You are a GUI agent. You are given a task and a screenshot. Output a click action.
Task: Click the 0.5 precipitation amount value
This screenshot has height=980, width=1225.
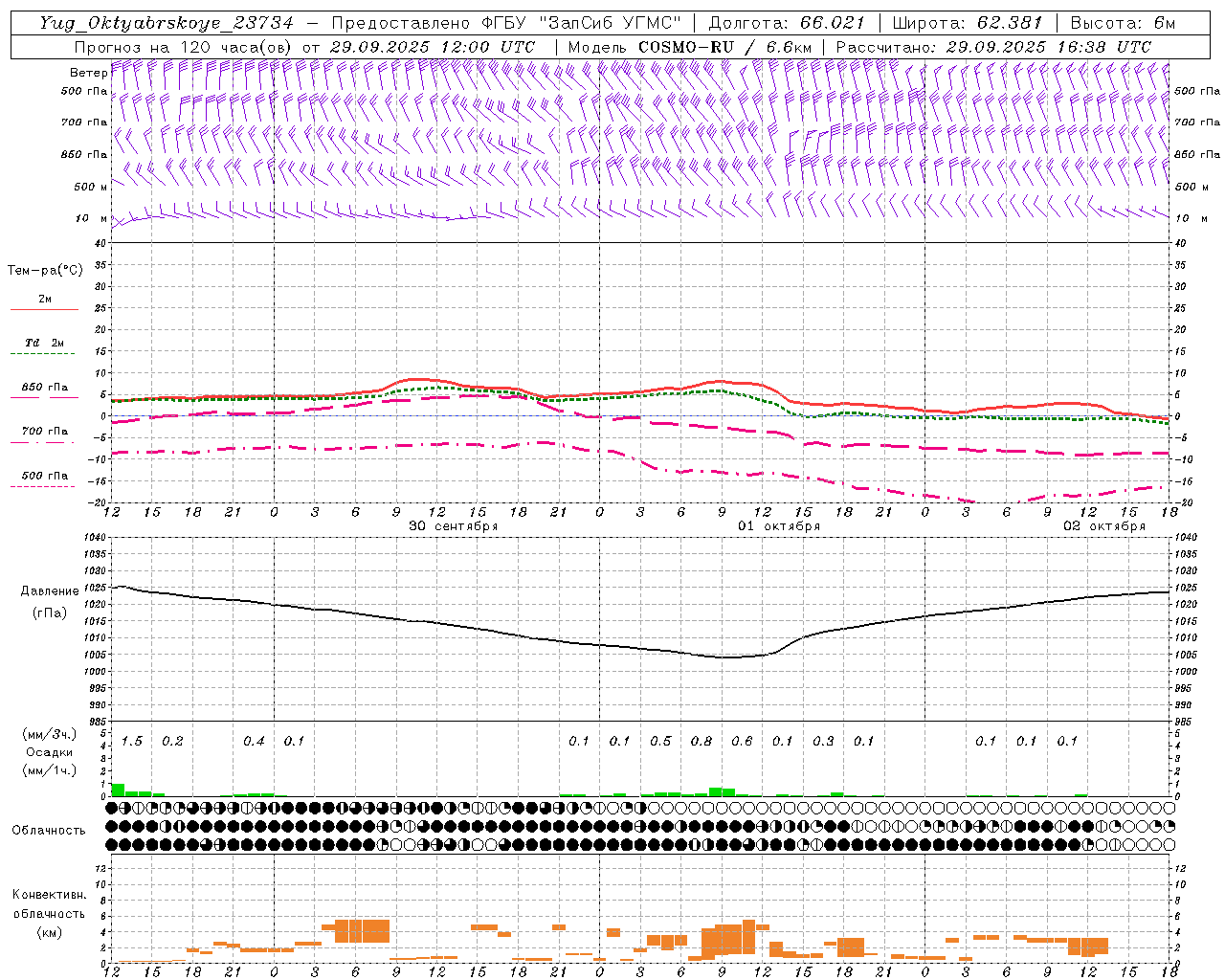pos(660,742)
